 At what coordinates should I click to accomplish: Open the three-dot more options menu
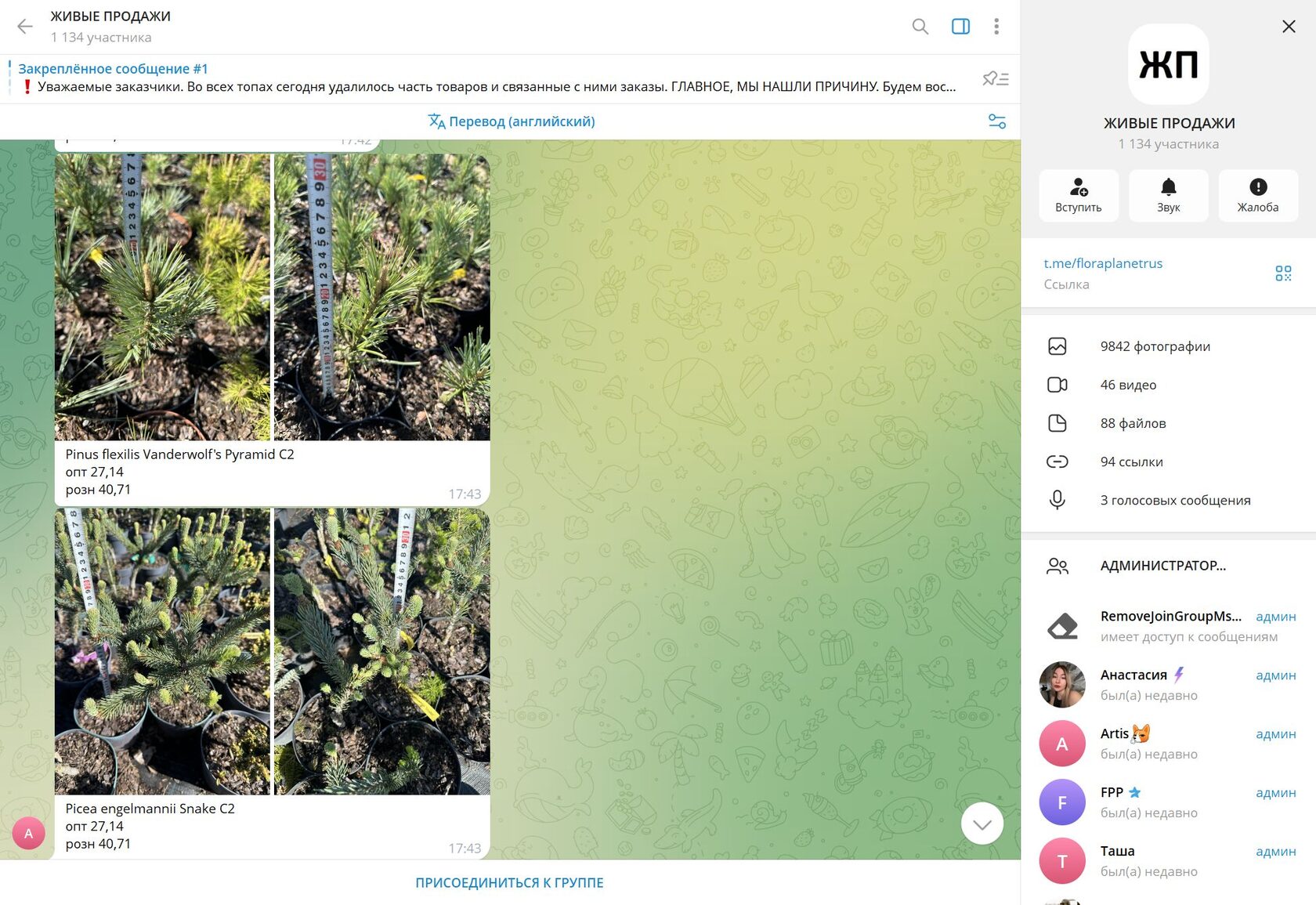tap(996, 27)
